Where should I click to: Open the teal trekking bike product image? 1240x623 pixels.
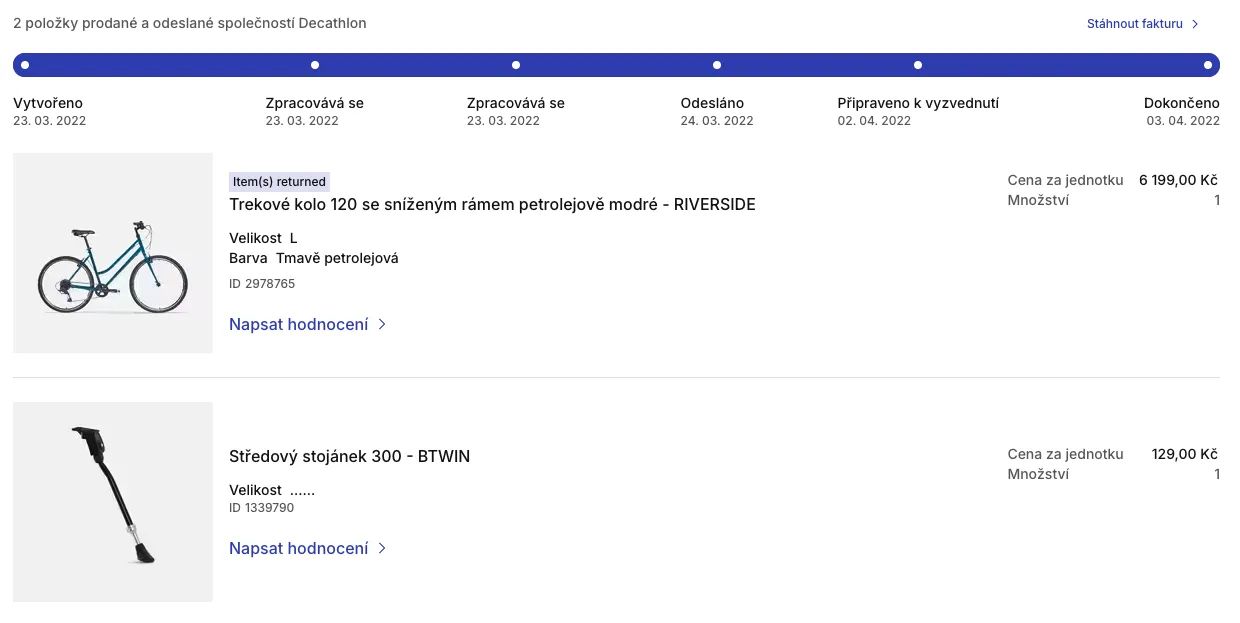(x=113, y=253)
